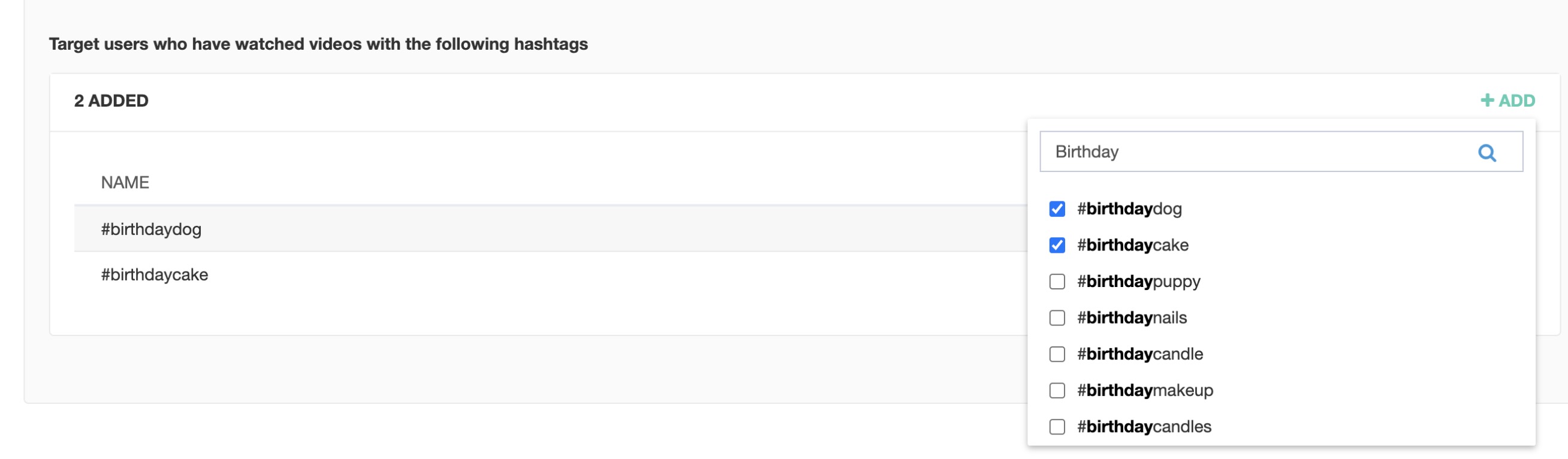Uncheck the #birthdaydog checkbox
The image size is (1568, 459).
click(1057, 209)
